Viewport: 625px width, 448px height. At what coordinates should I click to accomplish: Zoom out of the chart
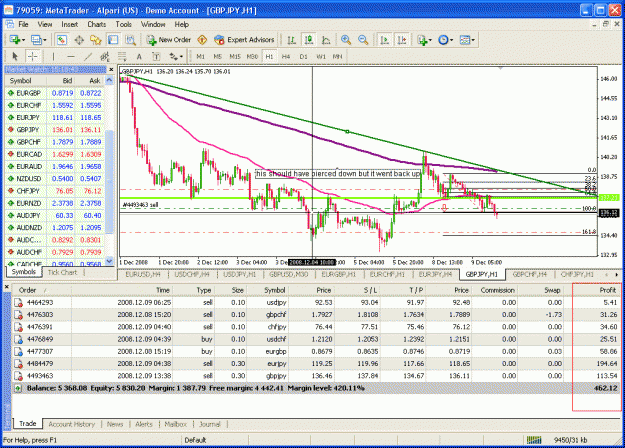pos(363,40)
